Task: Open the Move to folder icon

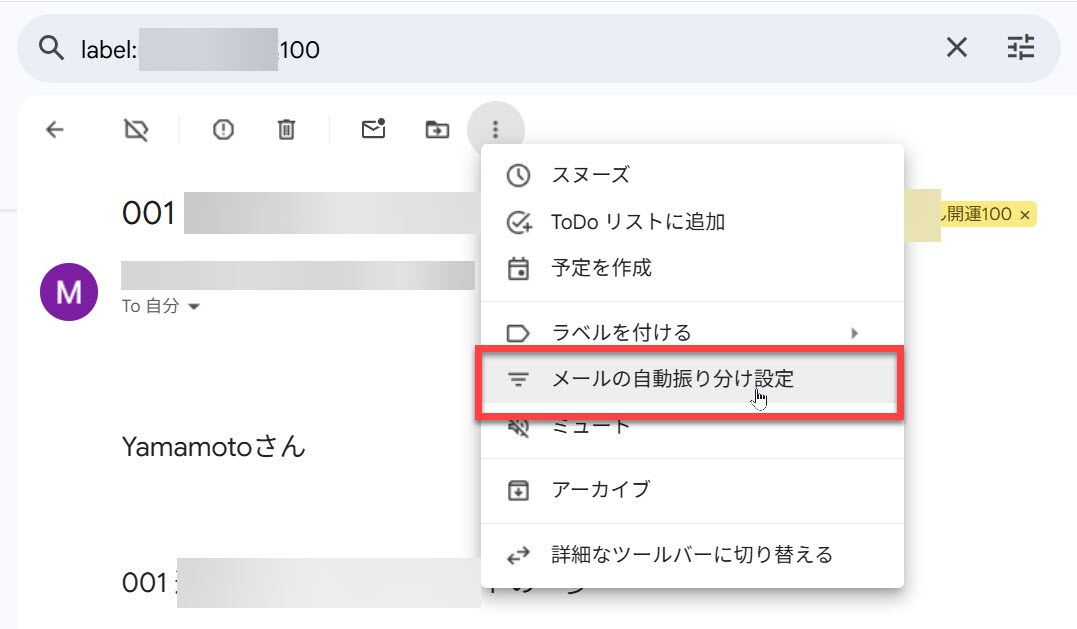Action: click(437, 129)
